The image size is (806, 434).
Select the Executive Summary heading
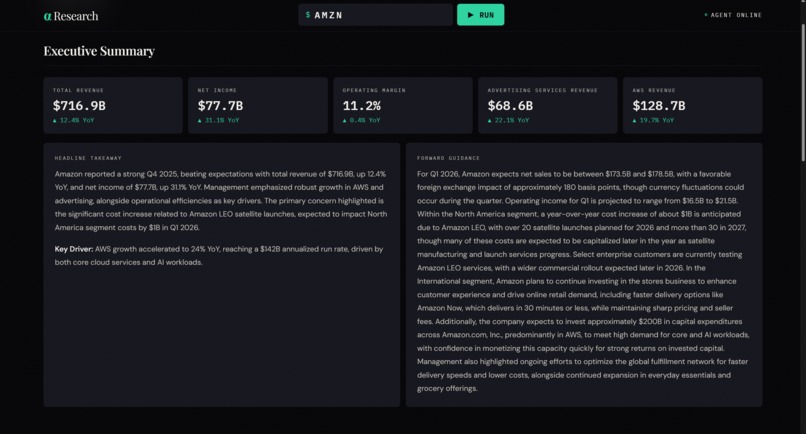click(x=99, y=51)
